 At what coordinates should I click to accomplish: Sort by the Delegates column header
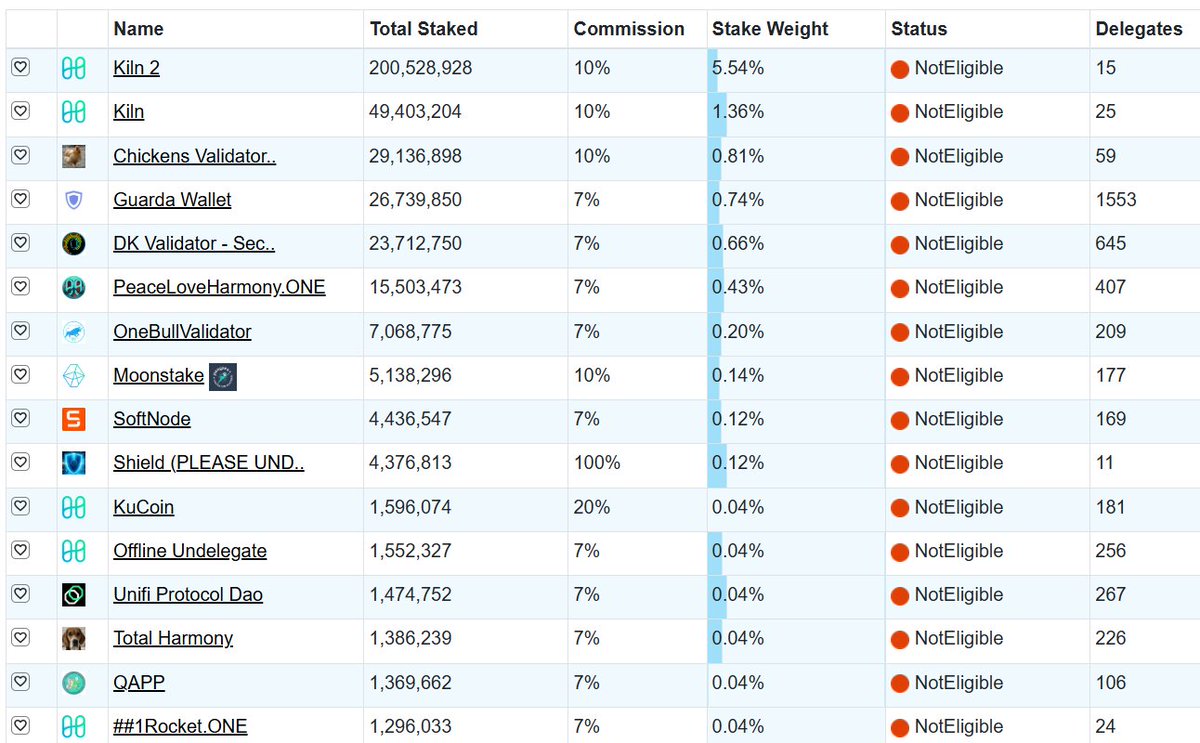pyautogui.click(x=1139, y=29)
